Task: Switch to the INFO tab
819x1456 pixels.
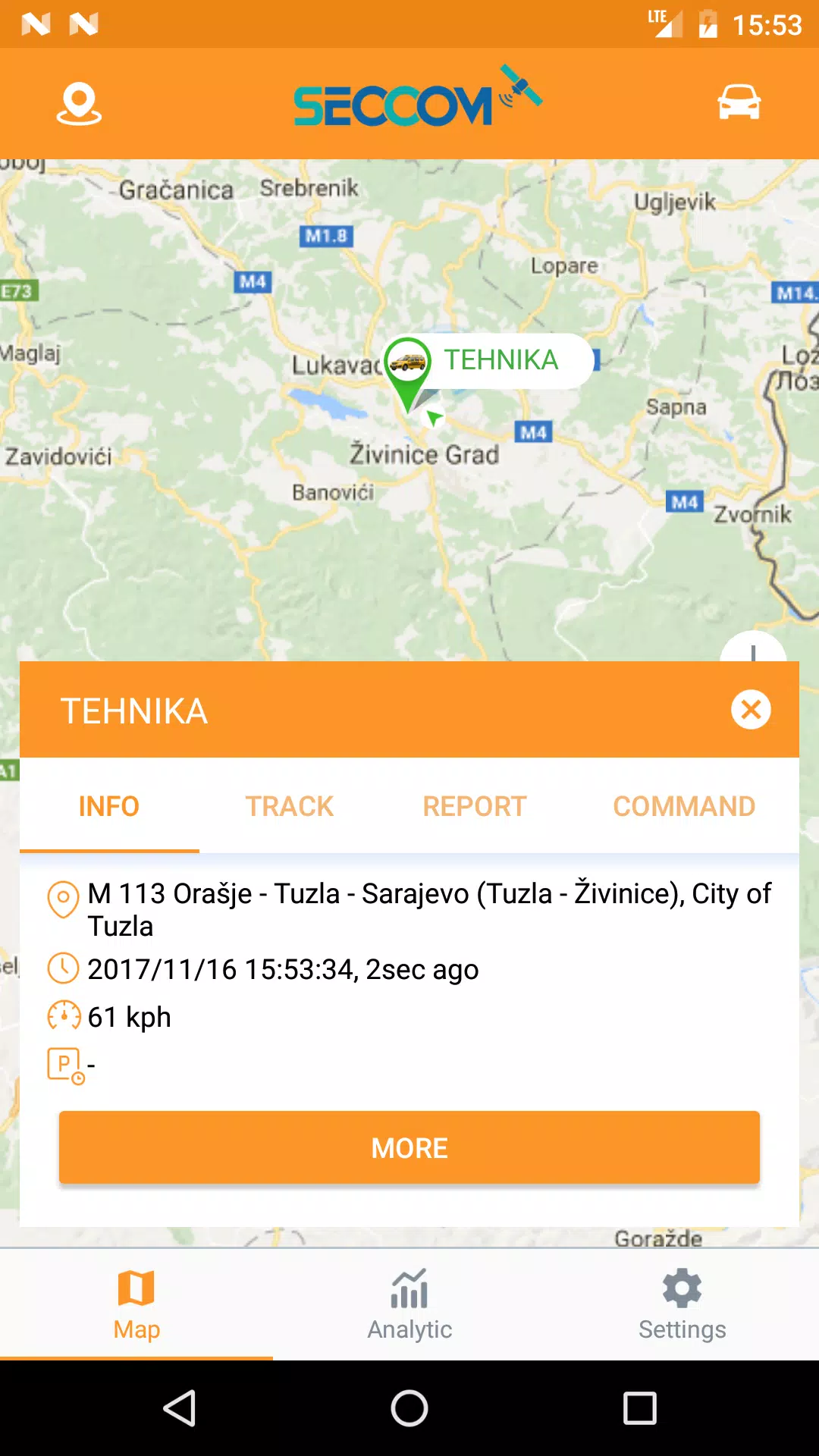Action: [109, 806]
